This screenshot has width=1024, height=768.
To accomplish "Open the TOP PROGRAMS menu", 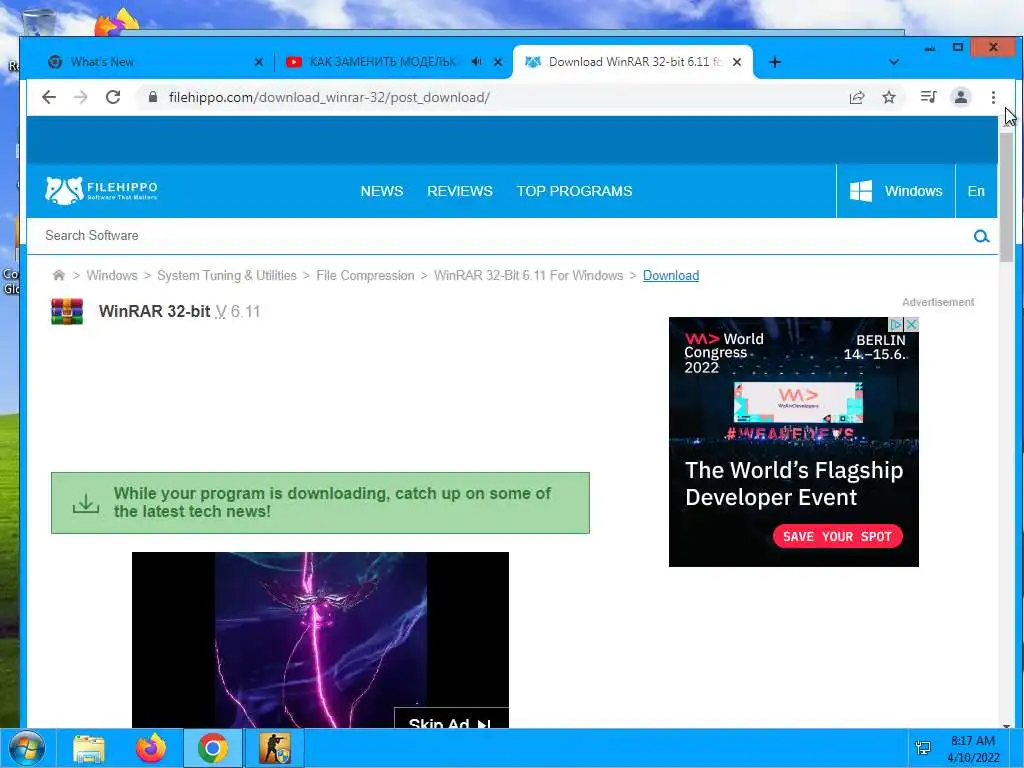I will click(x=575, y=191).
